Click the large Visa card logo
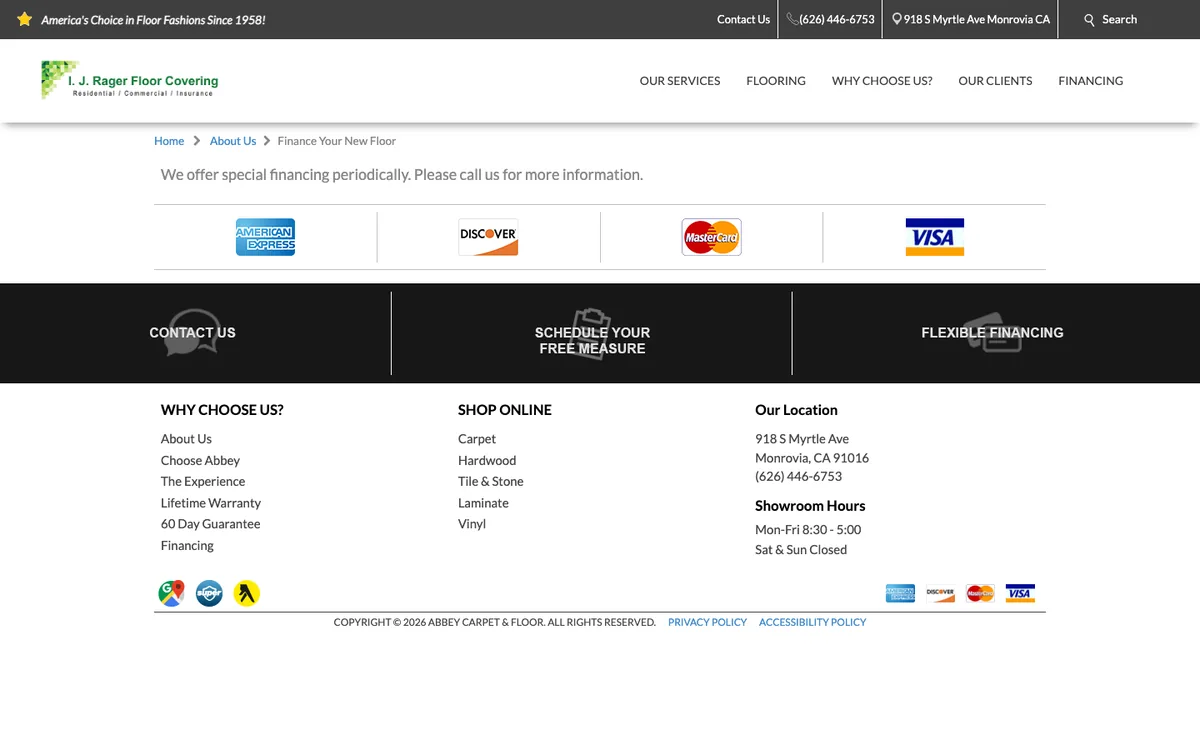This screenshot has width=1200, height=750. (934, 237)
